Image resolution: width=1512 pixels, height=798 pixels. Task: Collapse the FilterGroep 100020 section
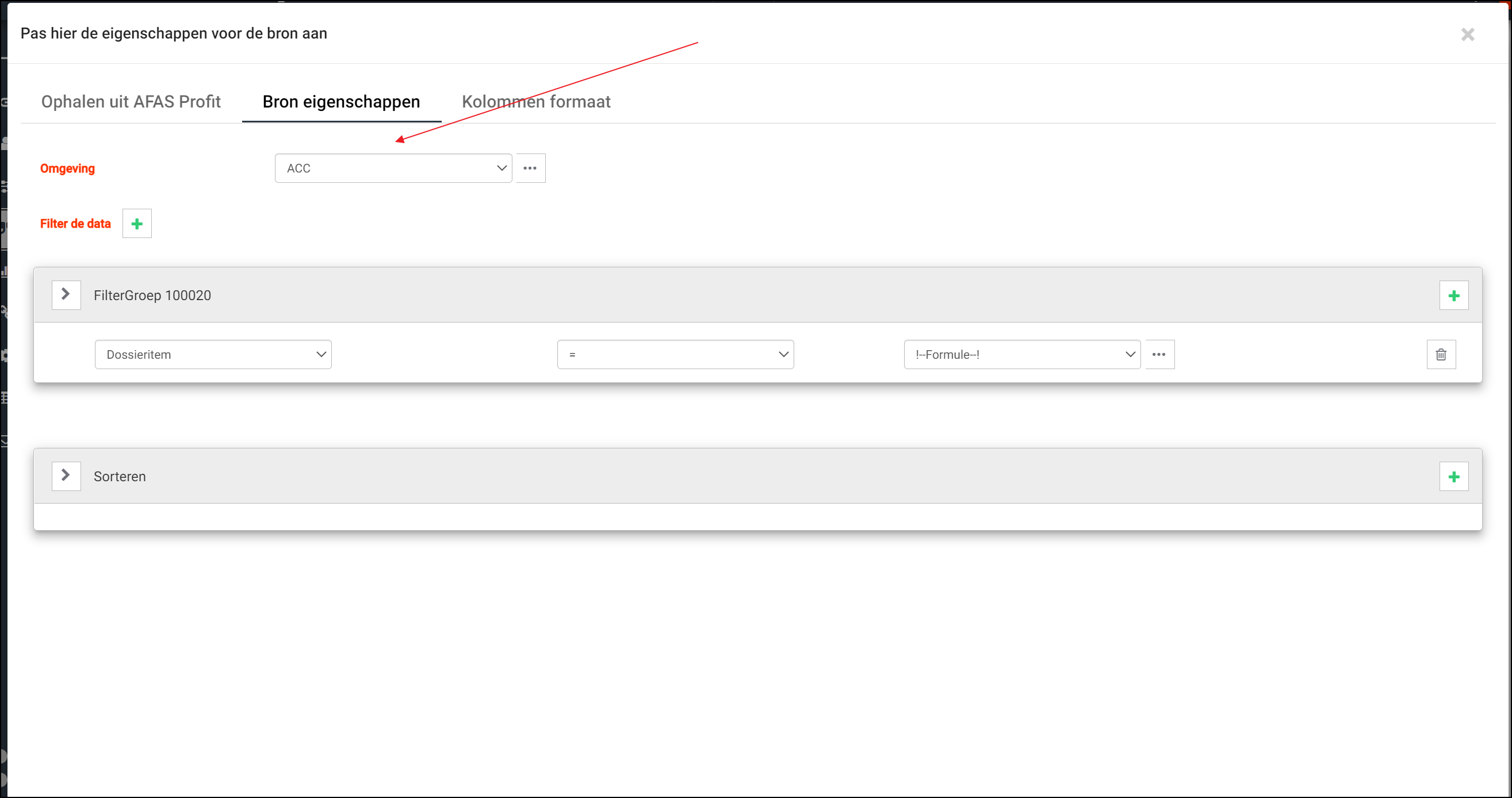tap(66, 294)
